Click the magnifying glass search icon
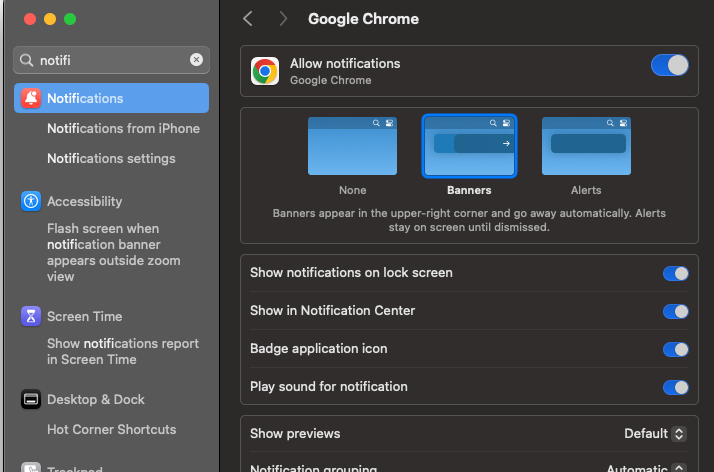 click(x=27, y=60)
